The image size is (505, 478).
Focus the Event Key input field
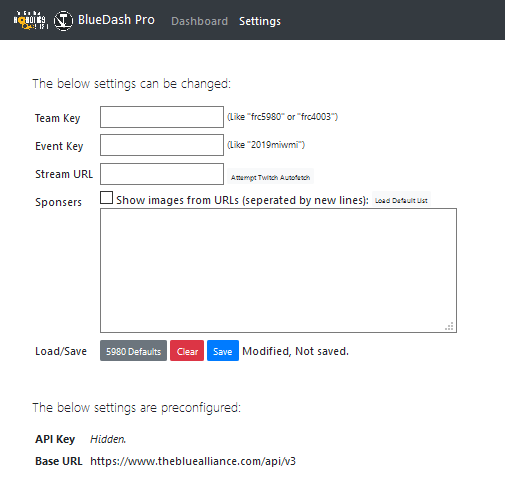point(162,145)
